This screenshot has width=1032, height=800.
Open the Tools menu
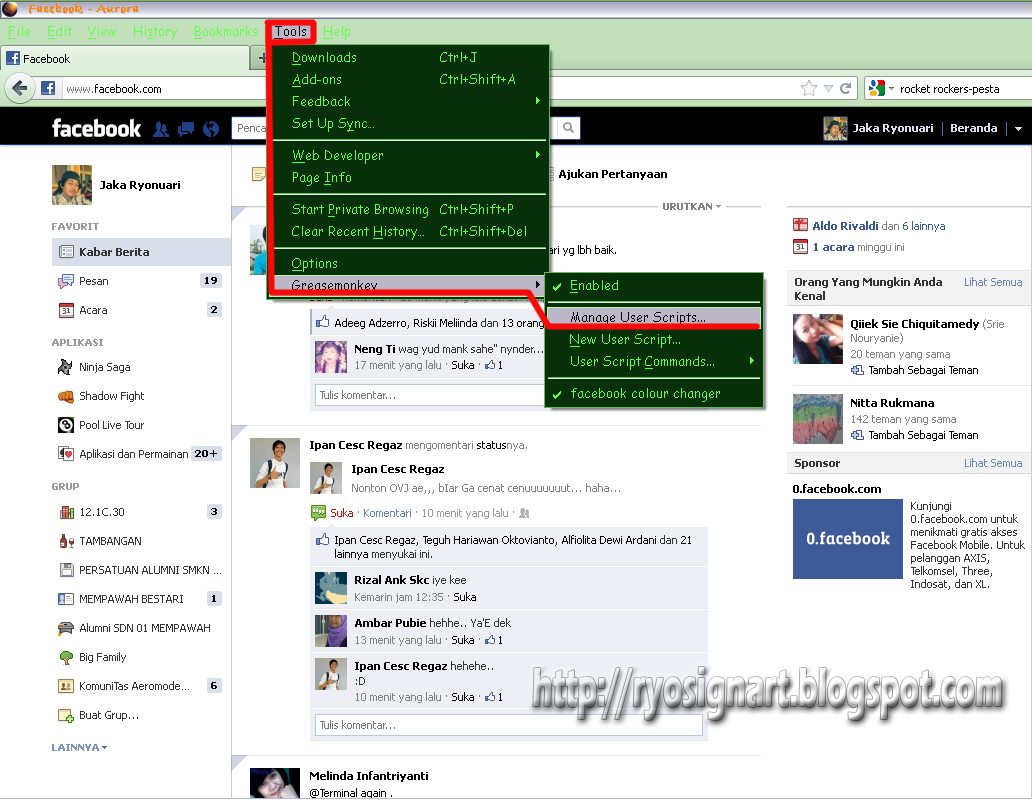291,32
